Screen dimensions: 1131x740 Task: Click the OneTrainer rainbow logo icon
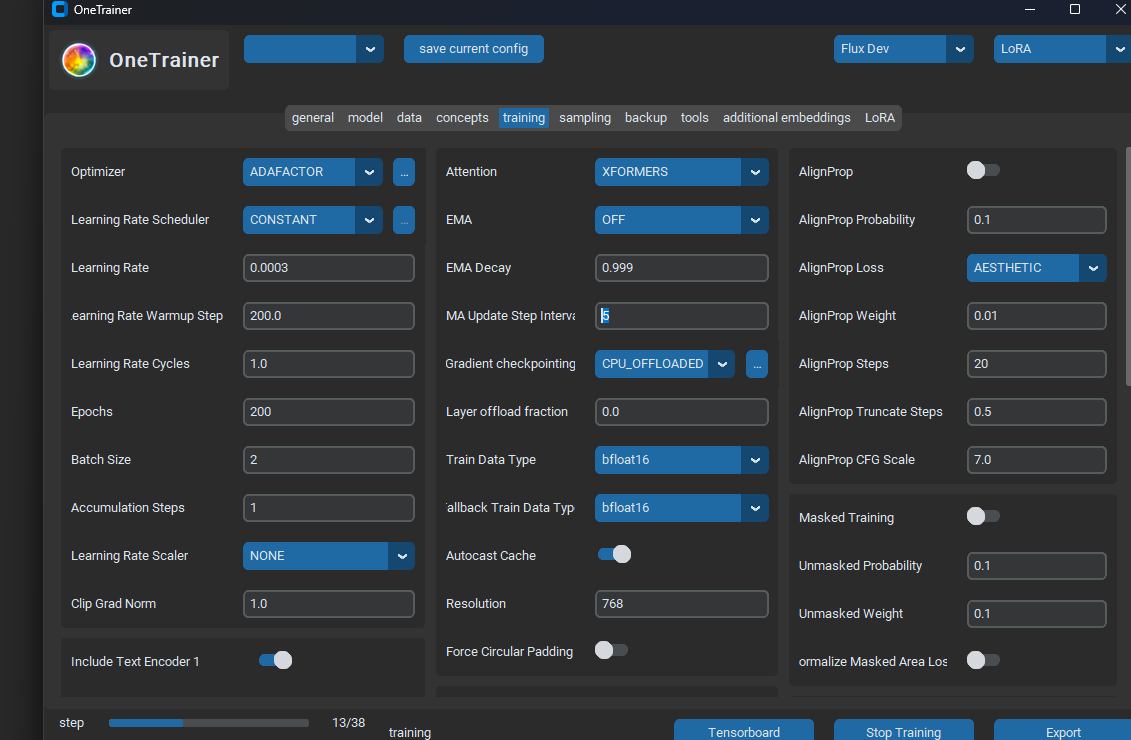(x=78, y=61)
